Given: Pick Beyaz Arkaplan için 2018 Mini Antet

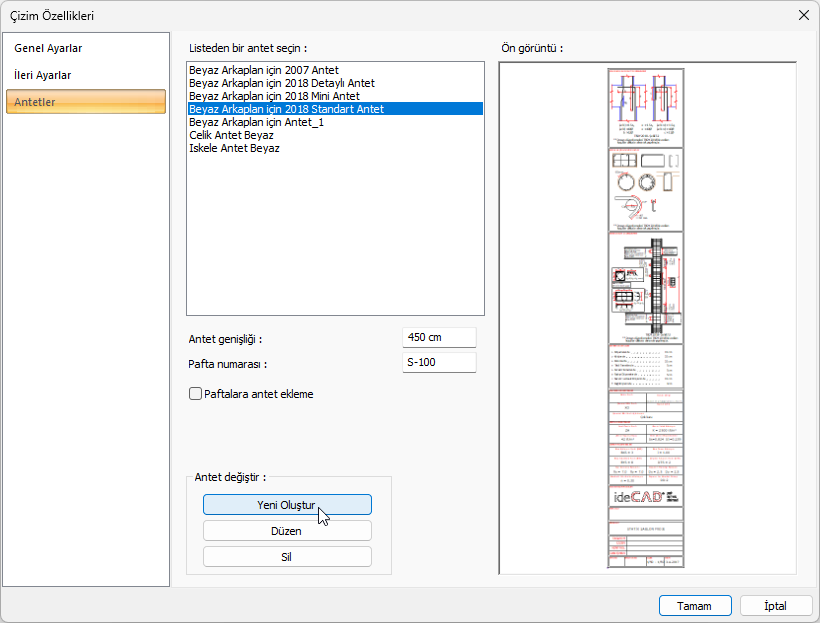Looking at the screenshot, I should click(274, 96).
